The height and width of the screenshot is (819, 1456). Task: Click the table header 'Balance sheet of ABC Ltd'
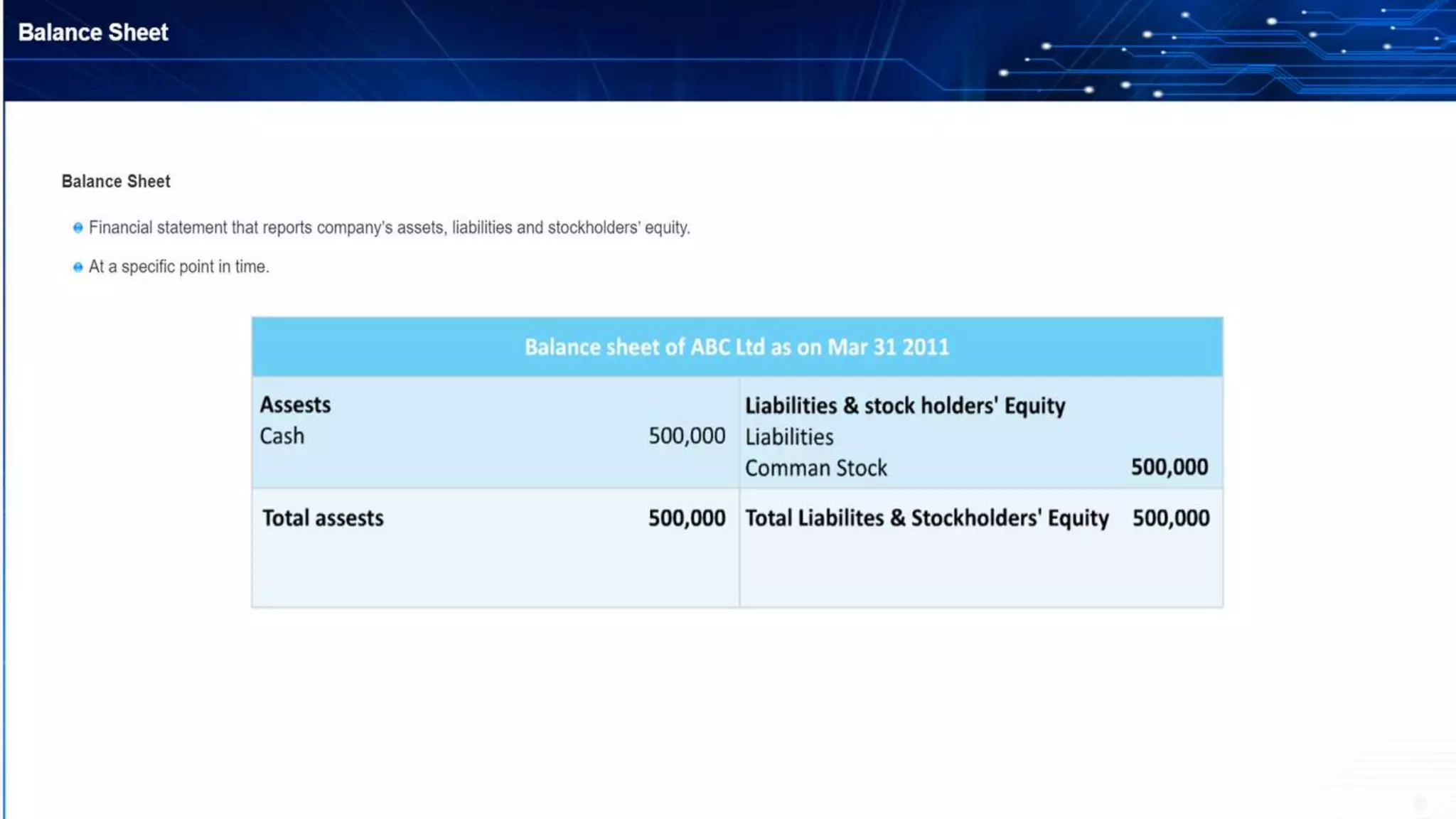coord(737,347)
